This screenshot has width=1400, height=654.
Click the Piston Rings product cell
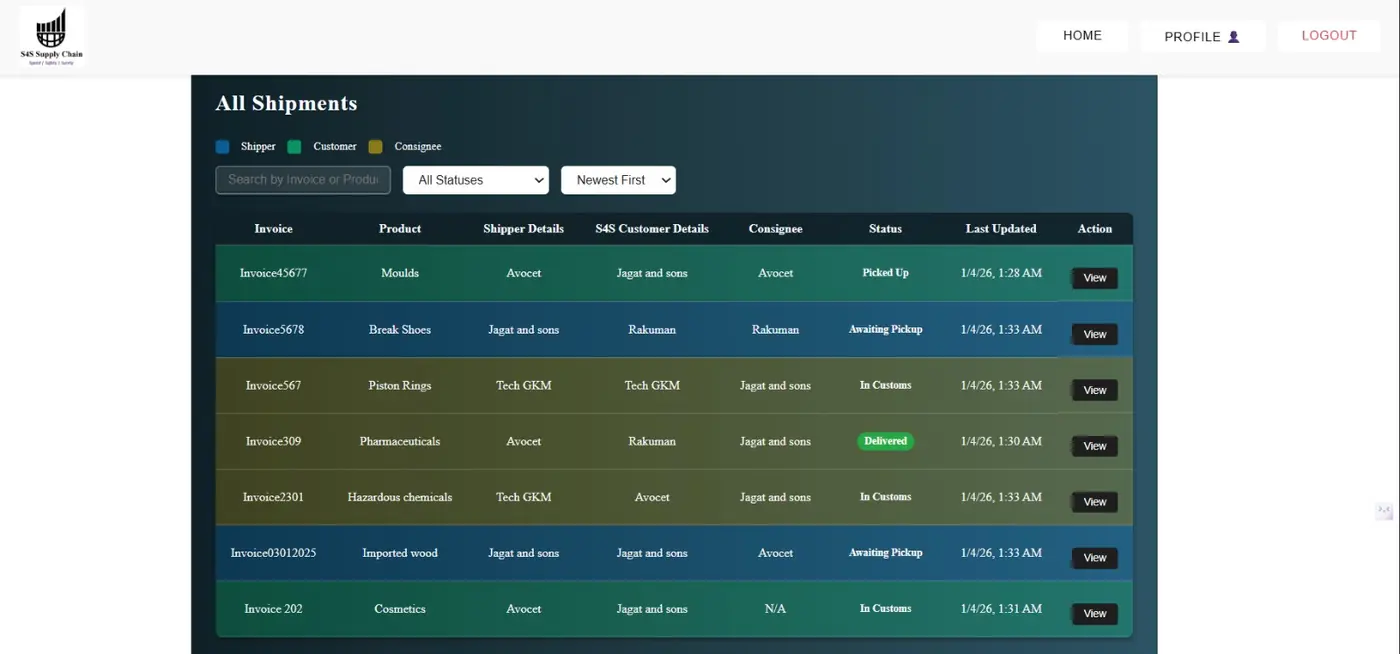coord(400,385)
